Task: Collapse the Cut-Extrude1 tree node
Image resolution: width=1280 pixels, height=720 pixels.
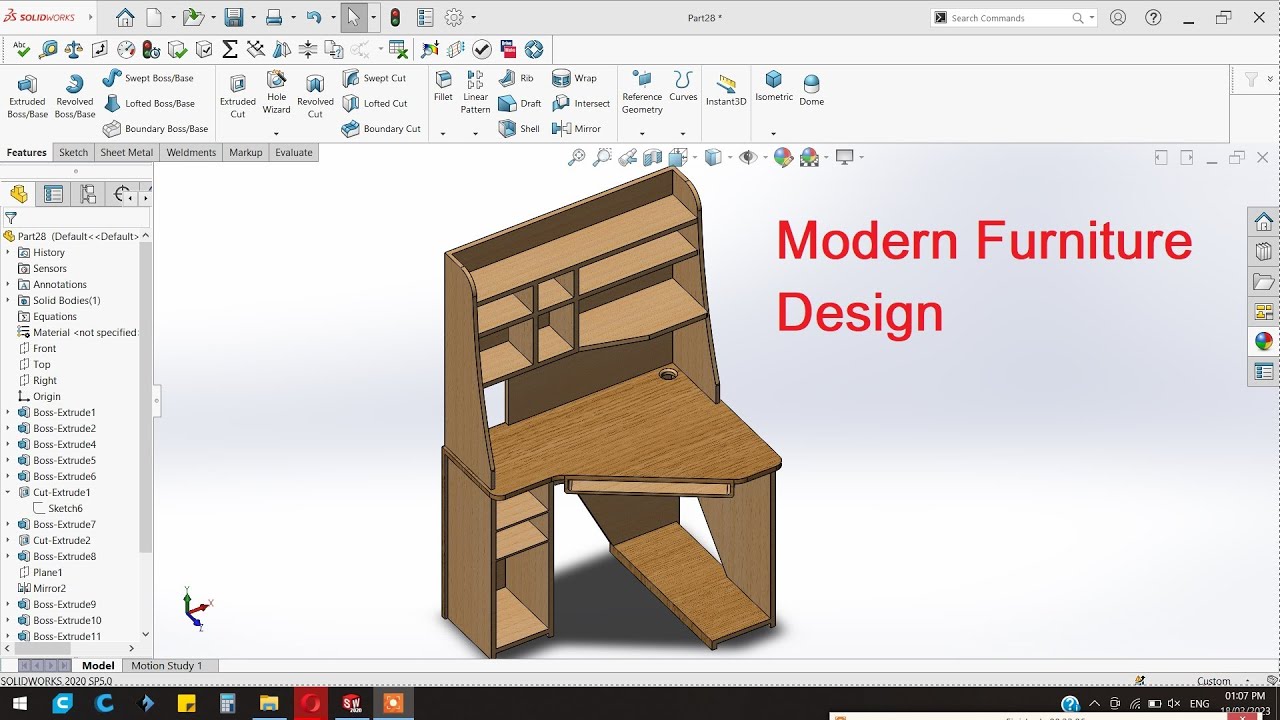Action: pyautogui.click(x=8, y=492)
